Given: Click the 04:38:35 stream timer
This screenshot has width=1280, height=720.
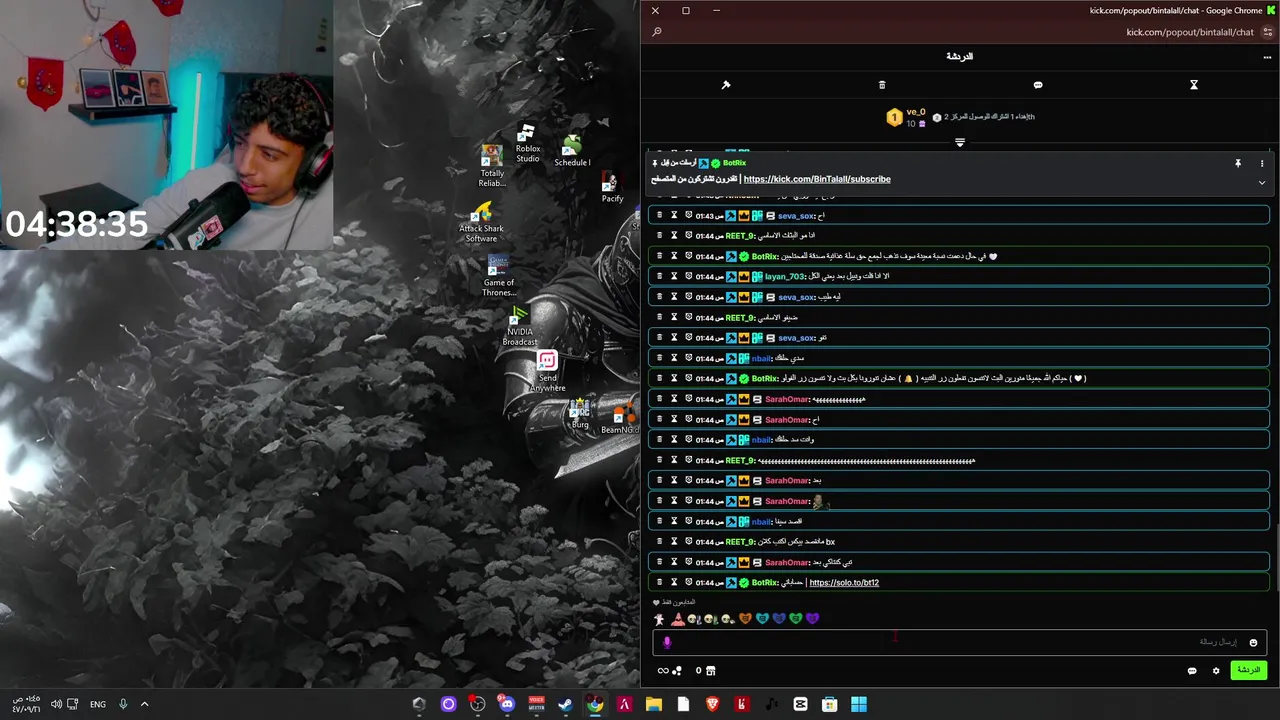Looking at the screenshot, I should 77,224.
